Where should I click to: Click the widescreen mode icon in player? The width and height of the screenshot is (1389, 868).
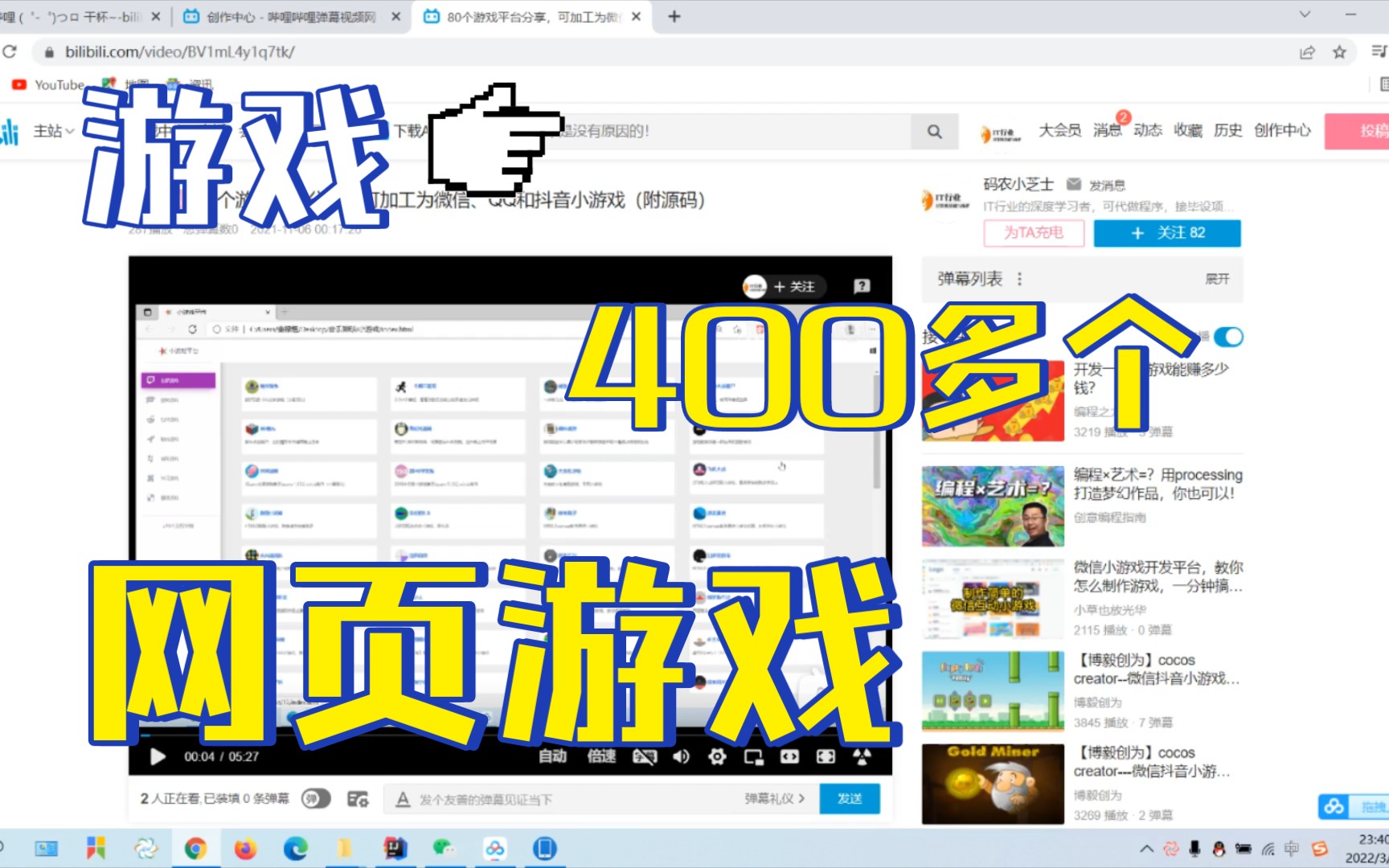coord(789,756)
